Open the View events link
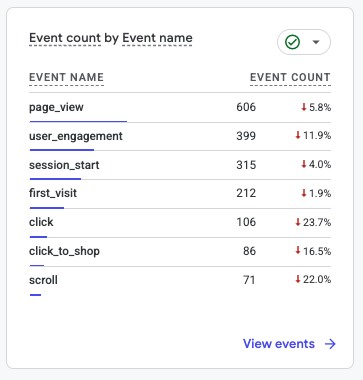This screenshot has height=380, width=363. point(279,344)
